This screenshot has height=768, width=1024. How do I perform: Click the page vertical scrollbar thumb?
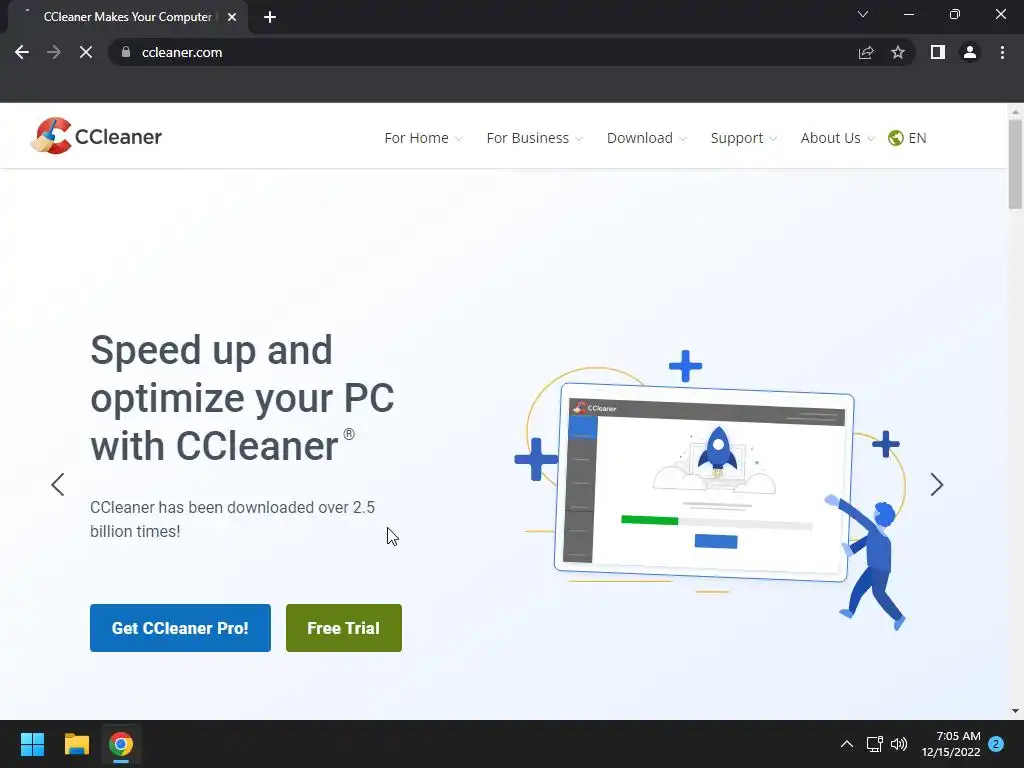(1015, 165)
